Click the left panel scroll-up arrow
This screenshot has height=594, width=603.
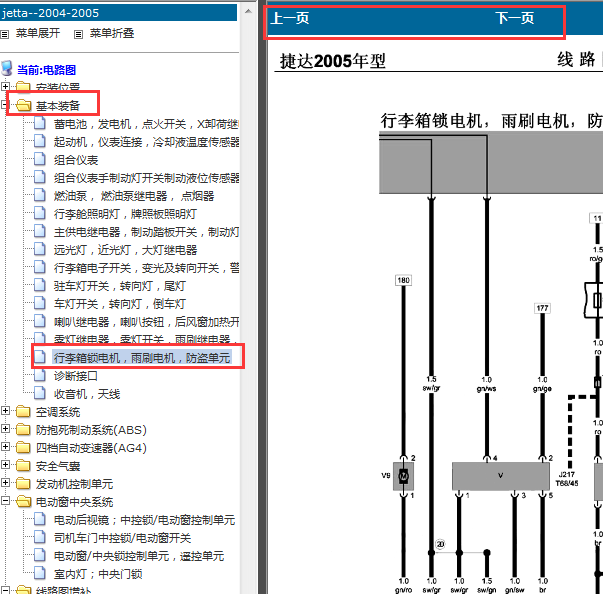(x=248, y=11)
